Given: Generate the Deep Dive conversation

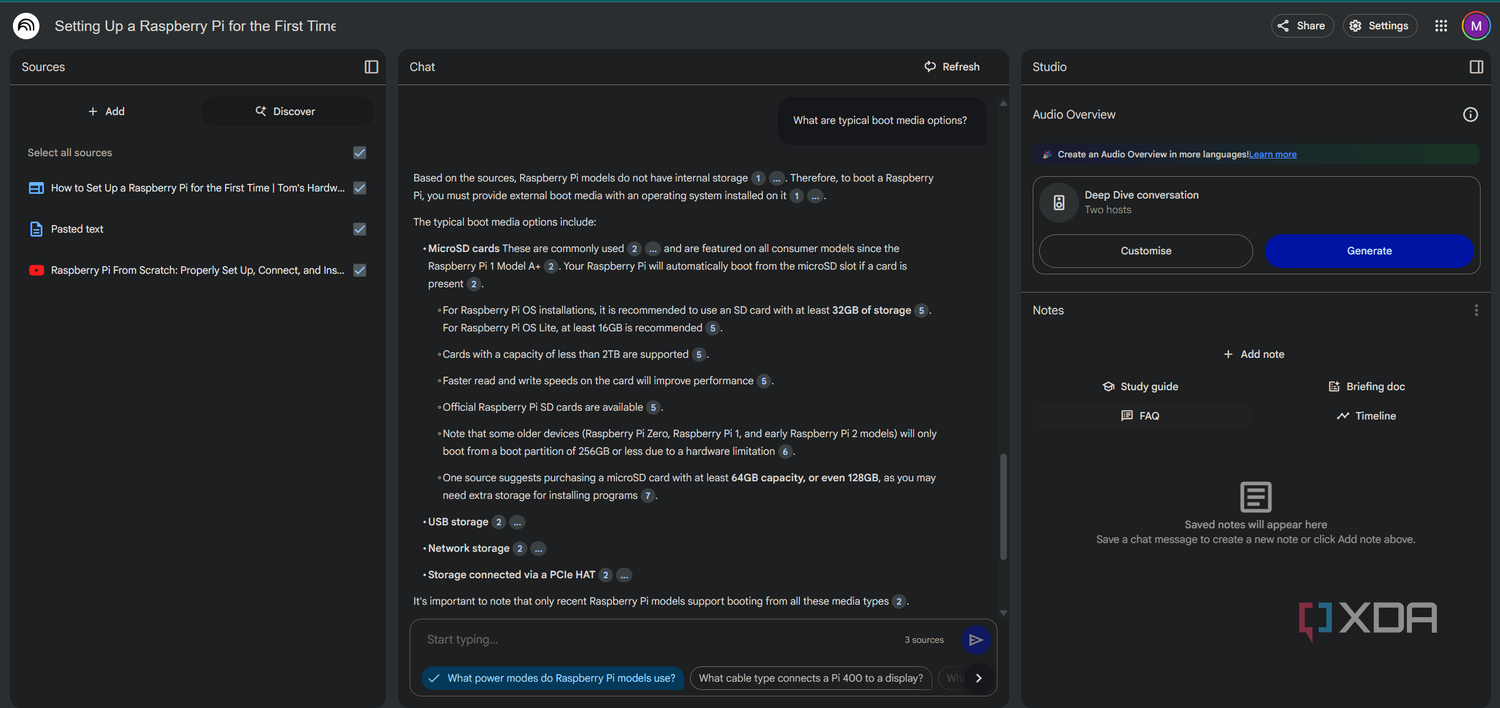Looking at the screenshot, I should point(1369,251).
